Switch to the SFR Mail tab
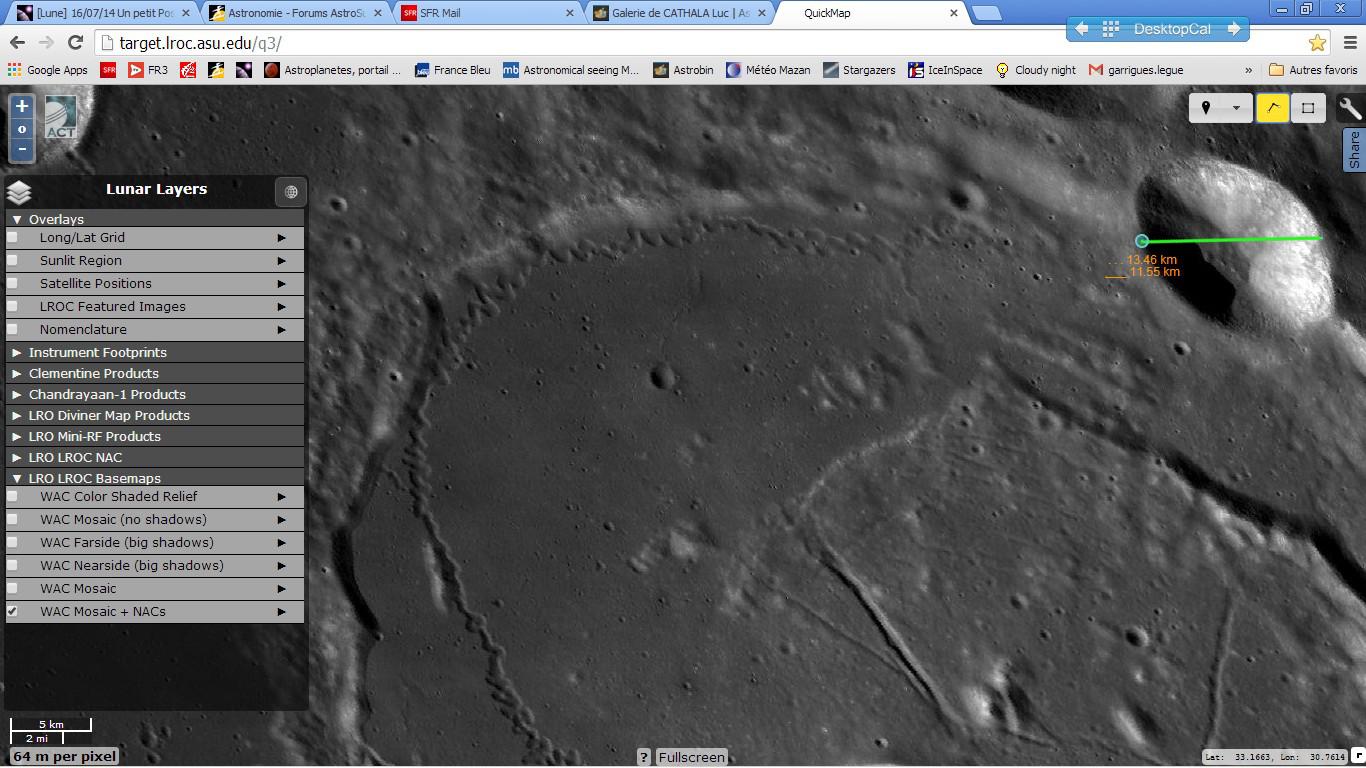Viewport: 1366px width, 768px height. tap(485, 13)
